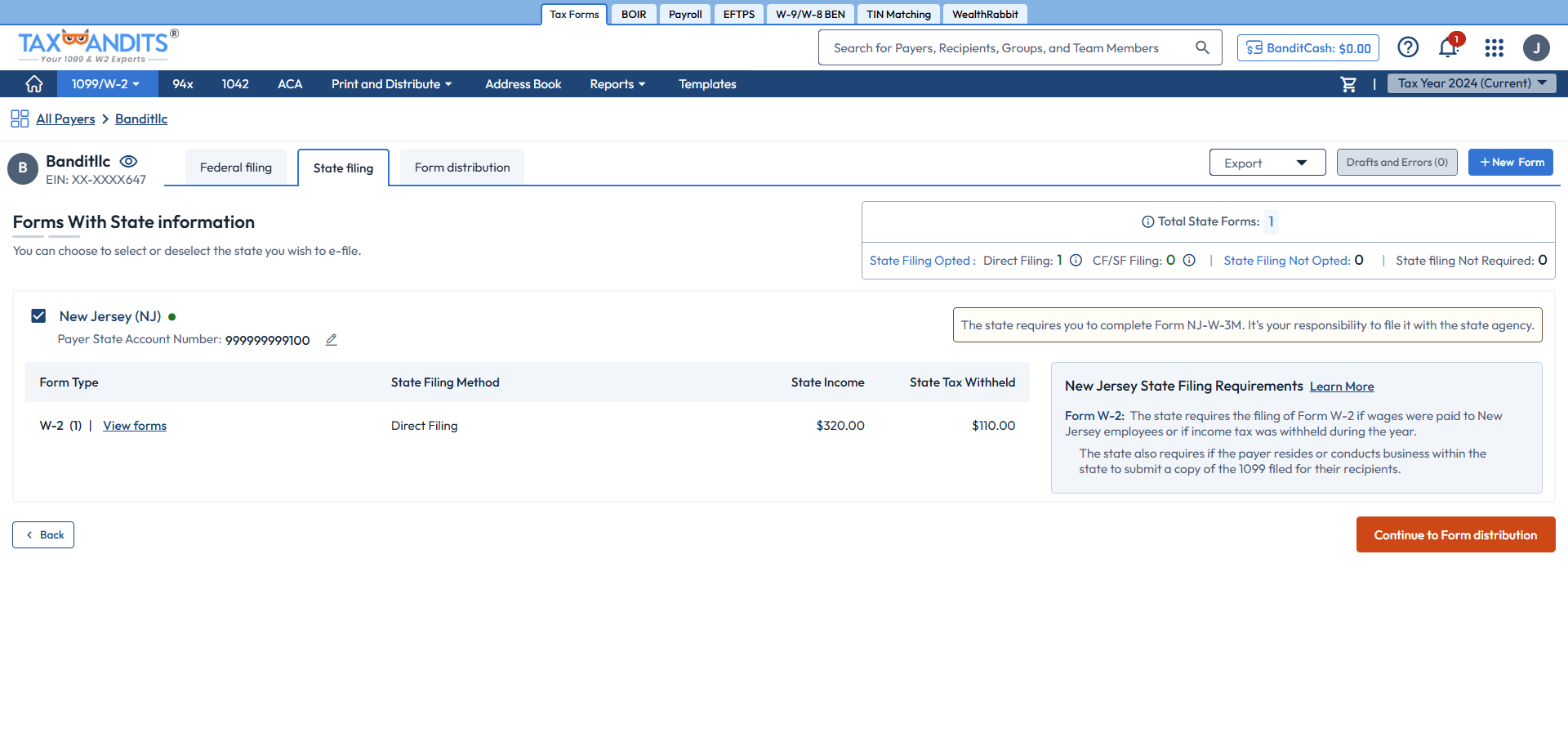Switch to Federal filing tab

pos(236,168)
